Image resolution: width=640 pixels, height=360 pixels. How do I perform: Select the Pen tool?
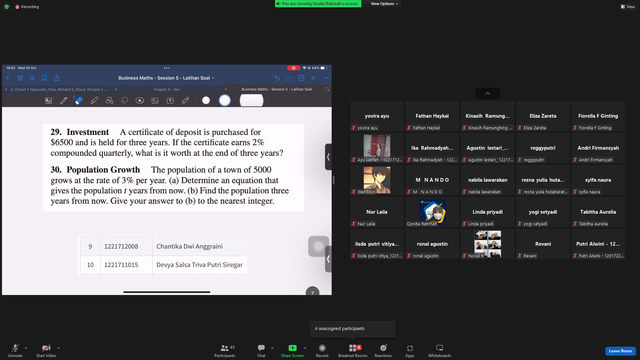64,100
